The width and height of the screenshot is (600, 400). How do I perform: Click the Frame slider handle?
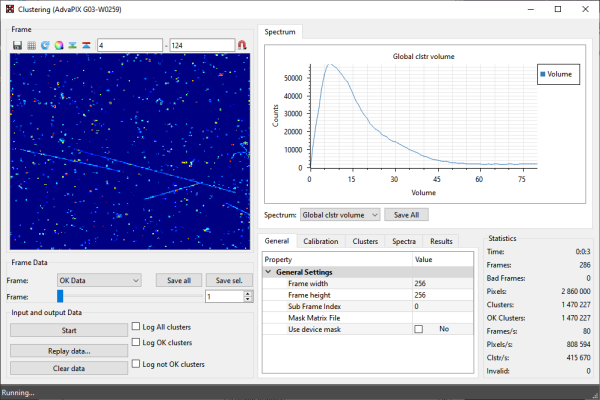click(x=60, y=296)
